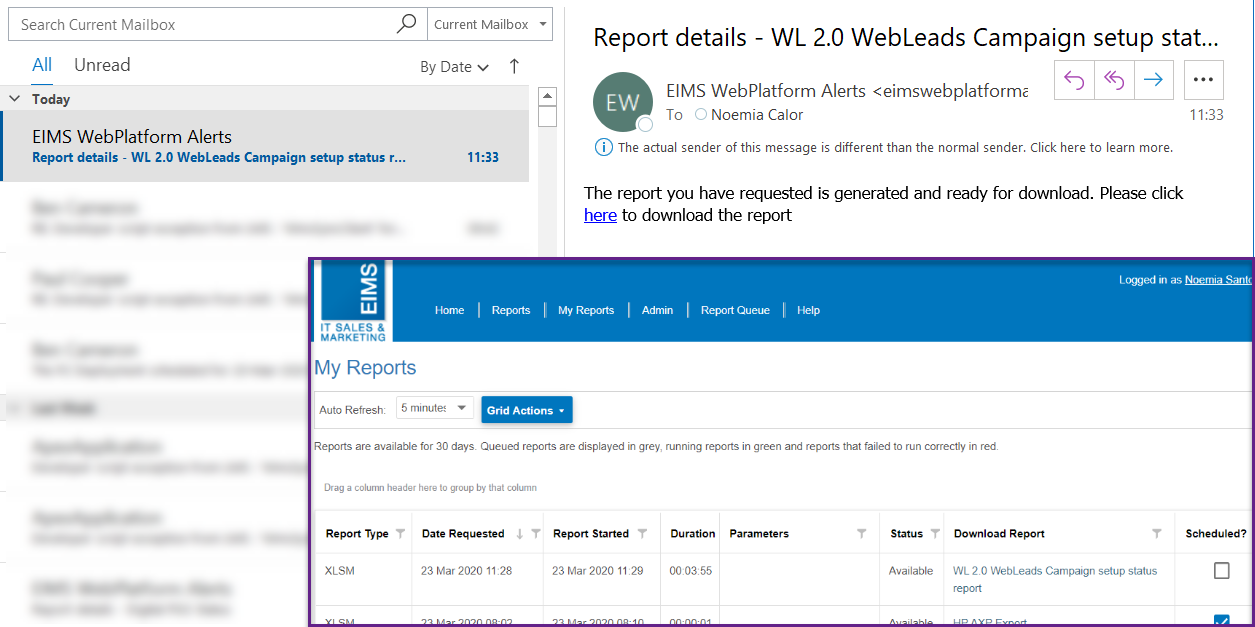1255x627 pixels.
Task: Open the Report Type column filter icon
Action: click(x=400, y=534)
